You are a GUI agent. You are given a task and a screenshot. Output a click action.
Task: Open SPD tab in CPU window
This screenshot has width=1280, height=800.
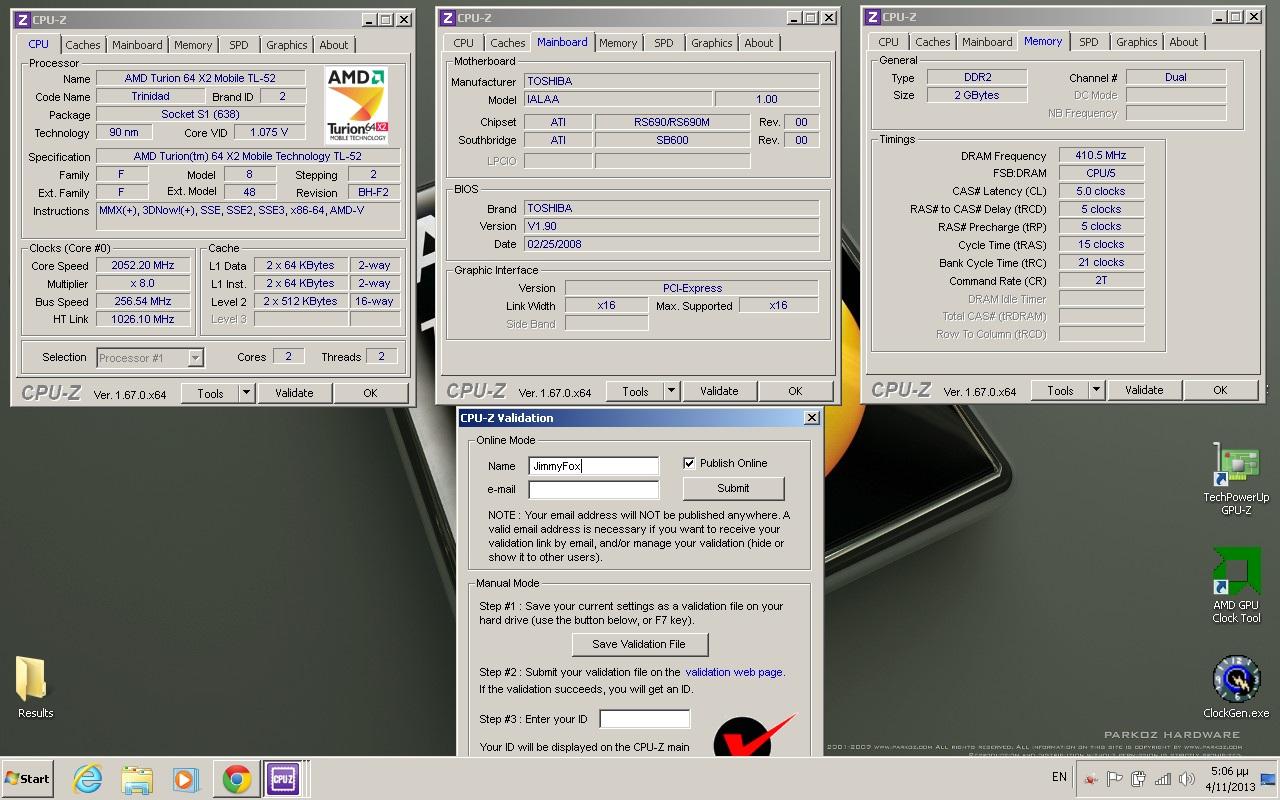238,45
